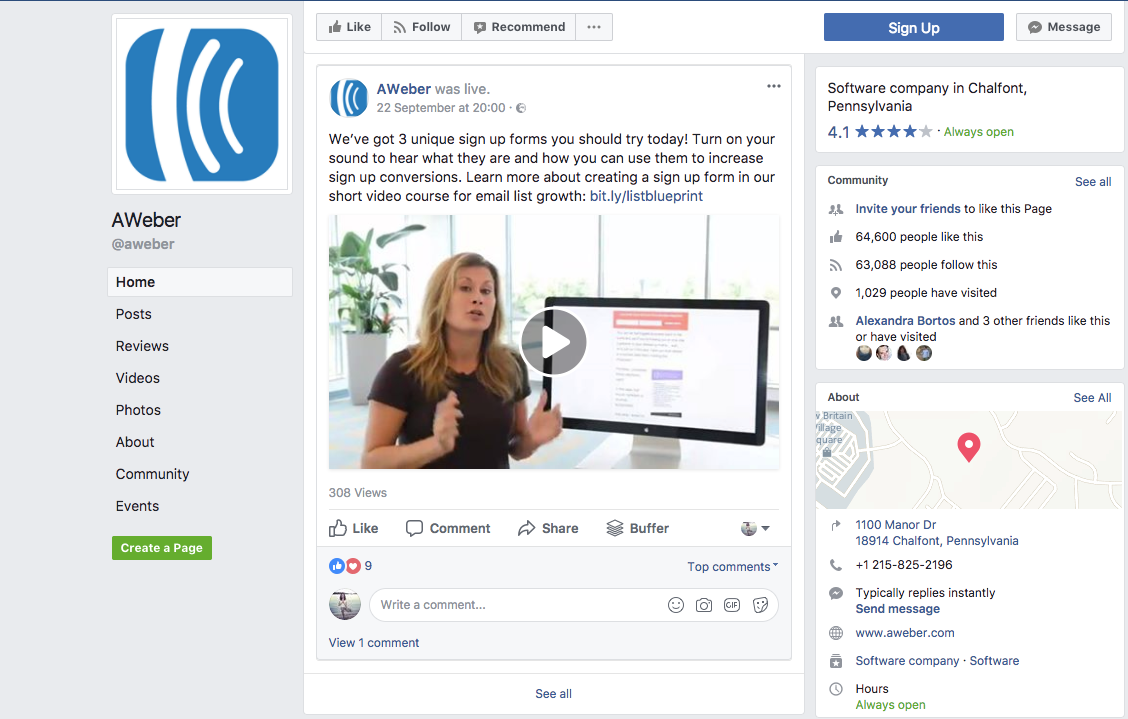The height and width of the screenshot is (719, 1128).
Task: Click the Software company category link
Action: coord(906,661)
